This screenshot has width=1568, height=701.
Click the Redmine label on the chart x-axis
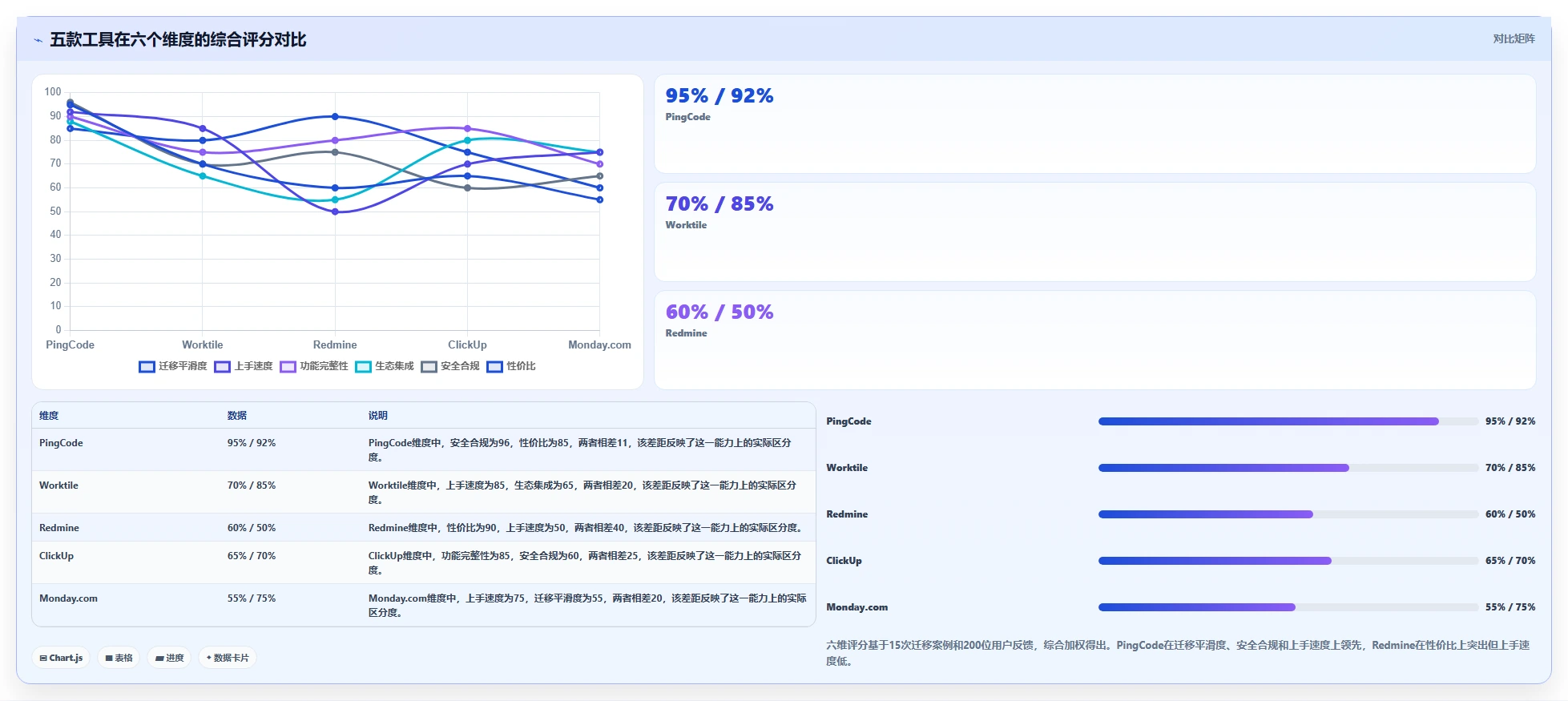click(335, 345)
